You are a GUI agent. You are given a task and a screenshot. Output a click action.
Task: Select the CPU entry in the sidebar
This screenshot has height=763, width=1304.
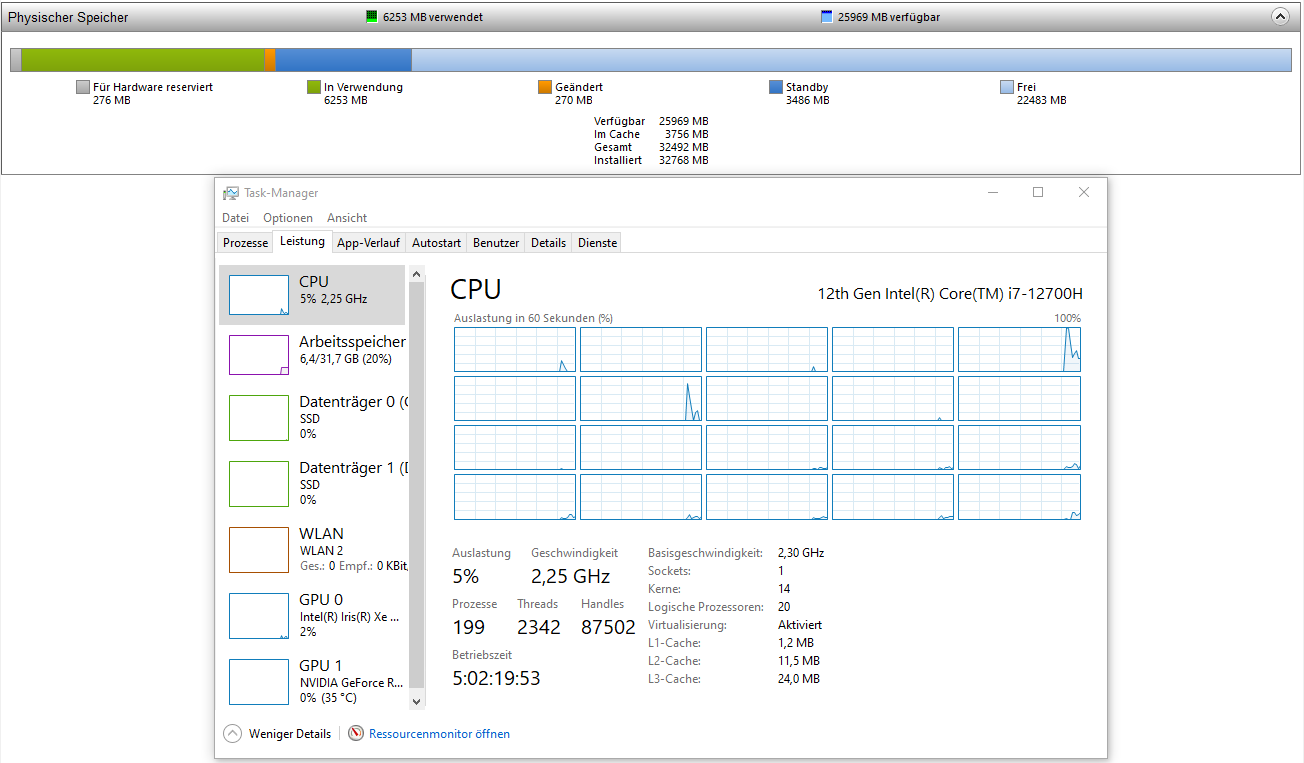(x=312, y=295)
